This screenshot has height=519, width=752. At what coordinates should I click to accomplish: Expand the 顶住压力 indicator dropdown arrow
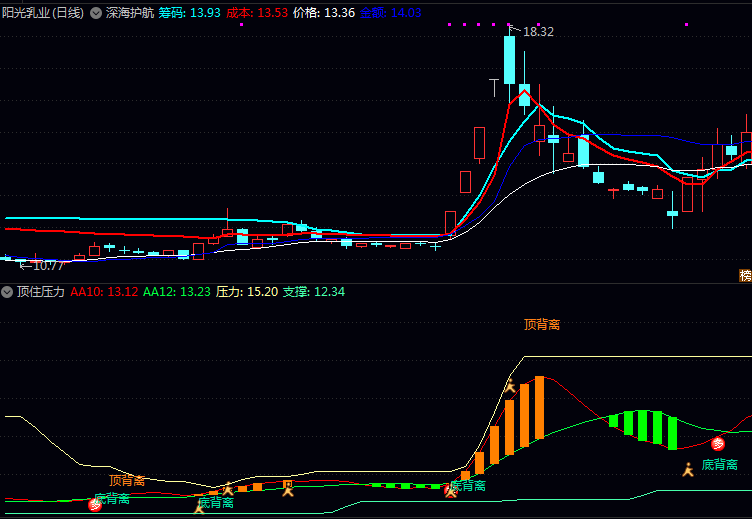click(x=8, y=292)
